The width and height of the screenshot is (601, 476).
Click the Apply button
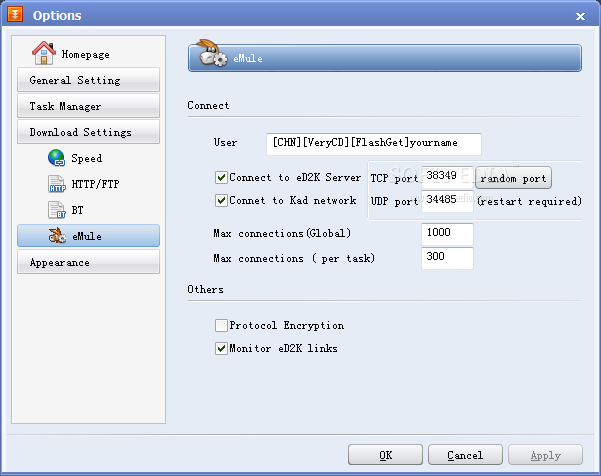[x=545, y=455]
